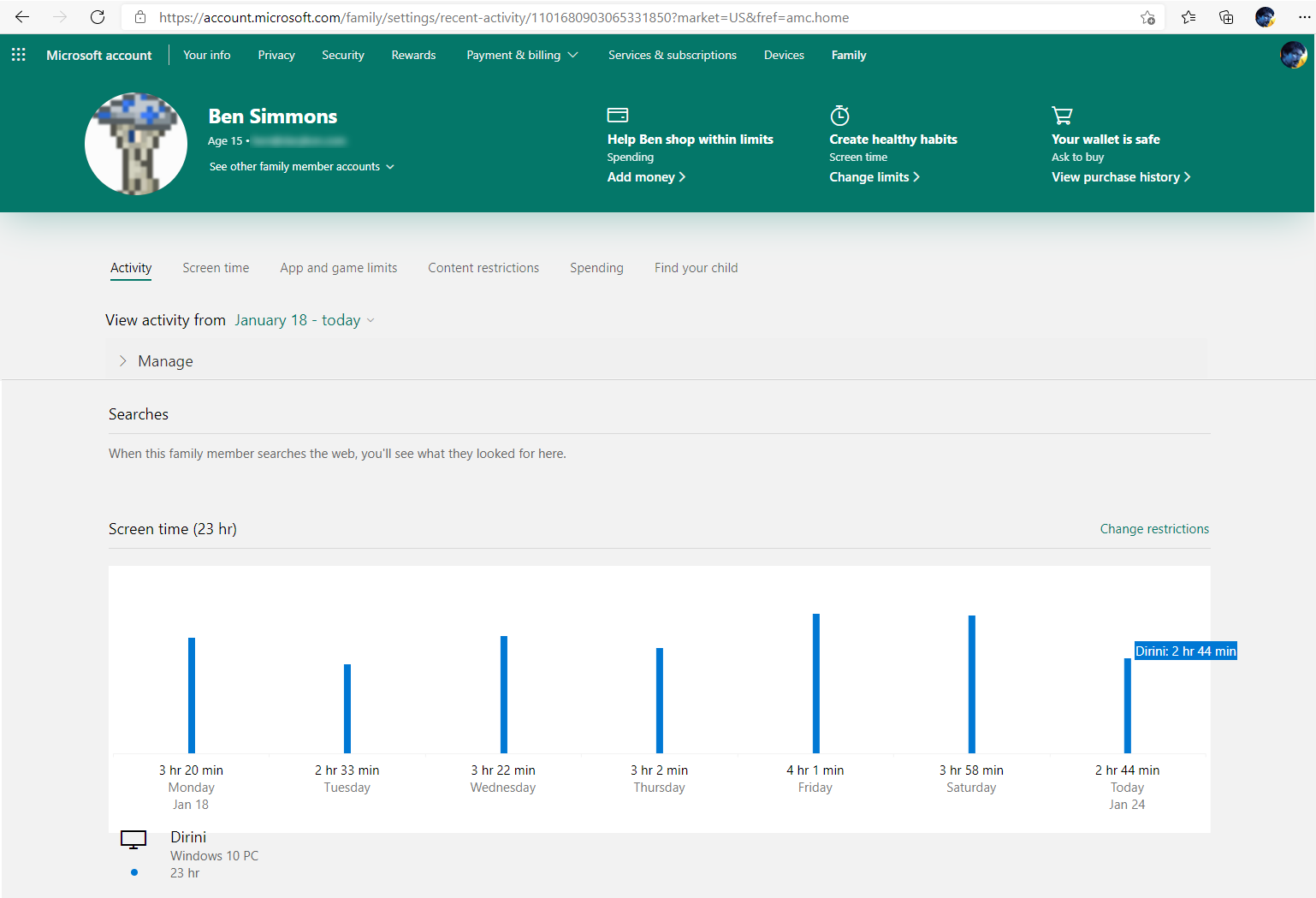This screenshot has width=1316, height=898.
Task: Click Ben Simmons' profile picture
Action: (136, 144)
